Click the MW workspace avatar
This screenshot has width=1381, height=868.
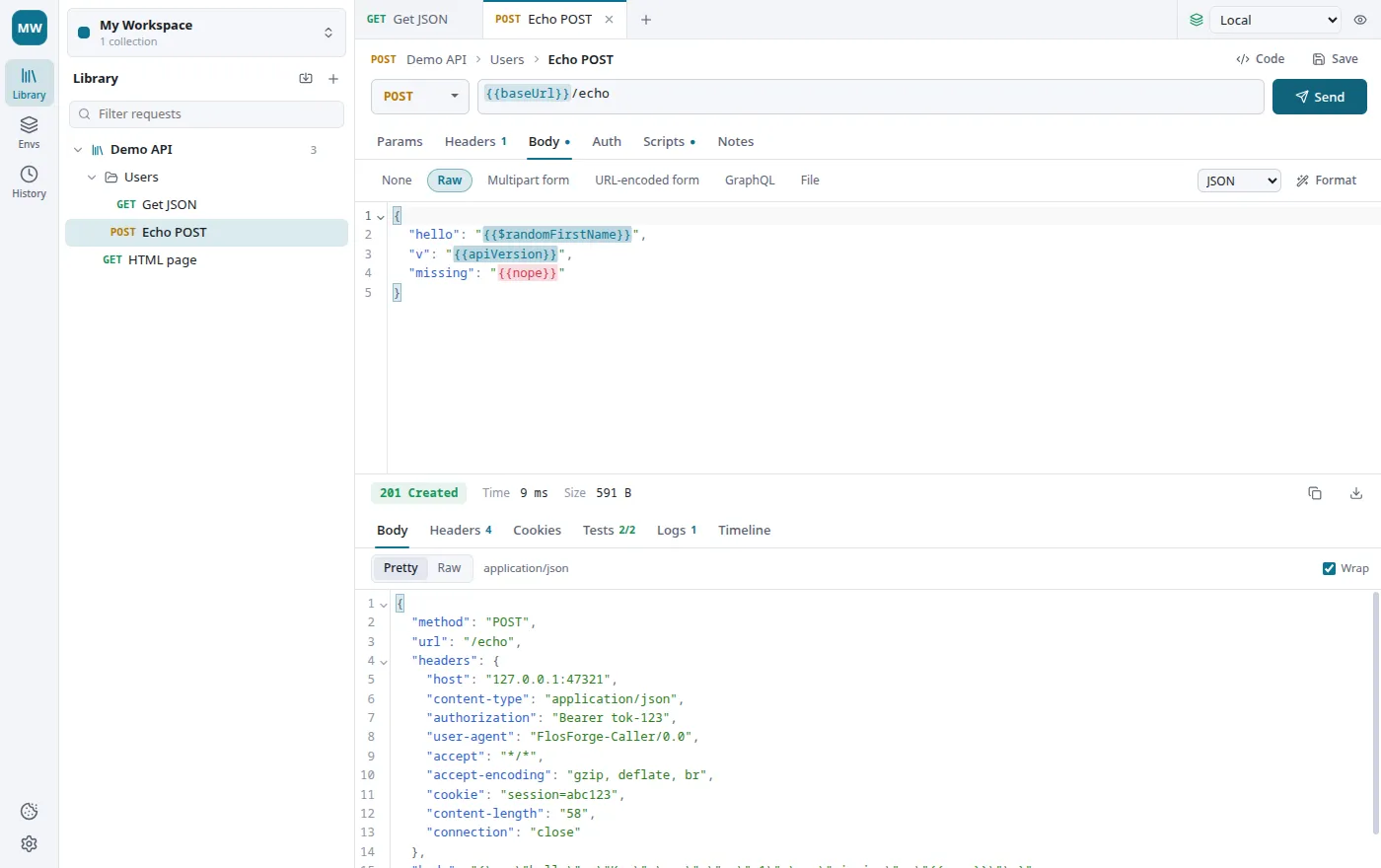coord(30,28)
